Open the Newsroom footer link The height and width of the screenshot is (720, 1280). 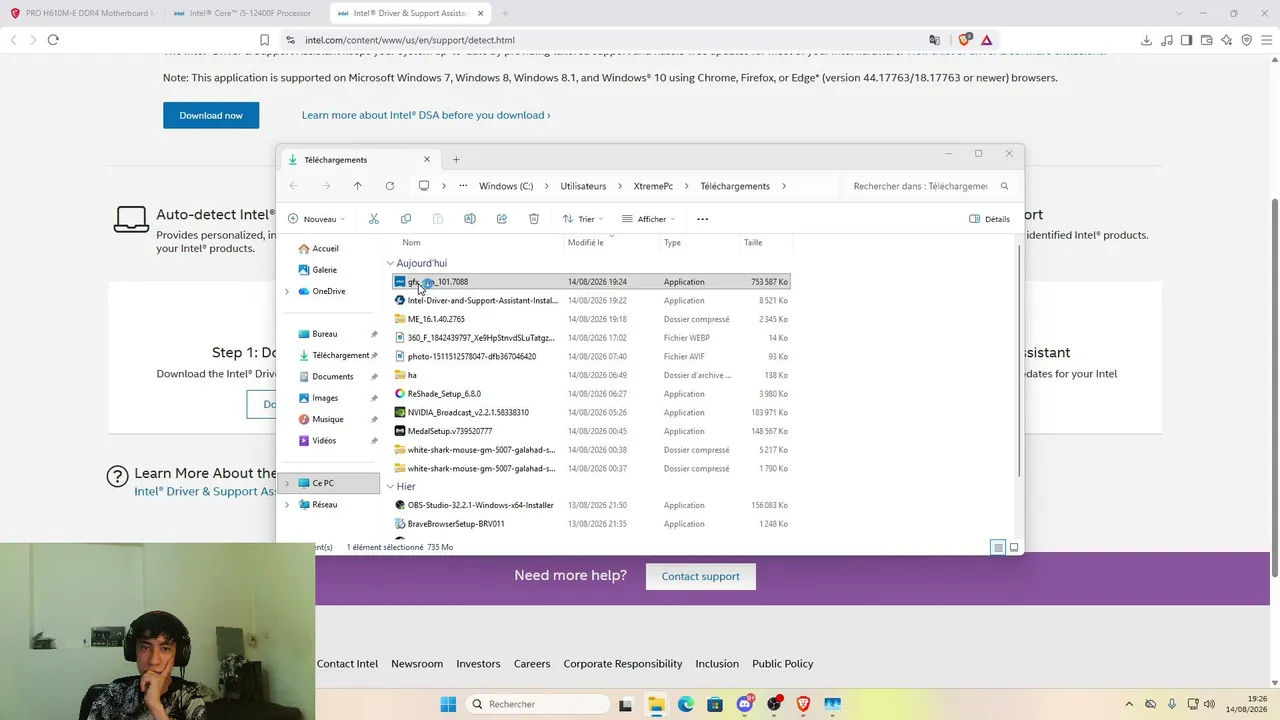click(417, 664)
